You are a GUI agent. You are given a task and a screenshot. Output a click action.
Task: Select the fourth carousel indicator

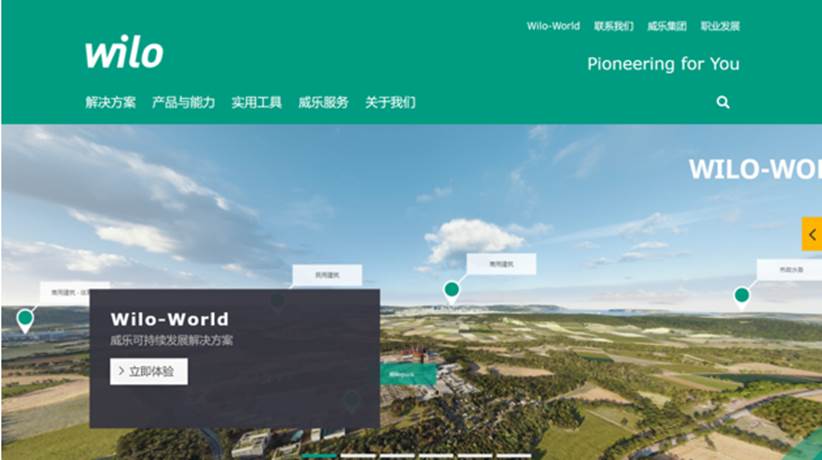point(436,456)
